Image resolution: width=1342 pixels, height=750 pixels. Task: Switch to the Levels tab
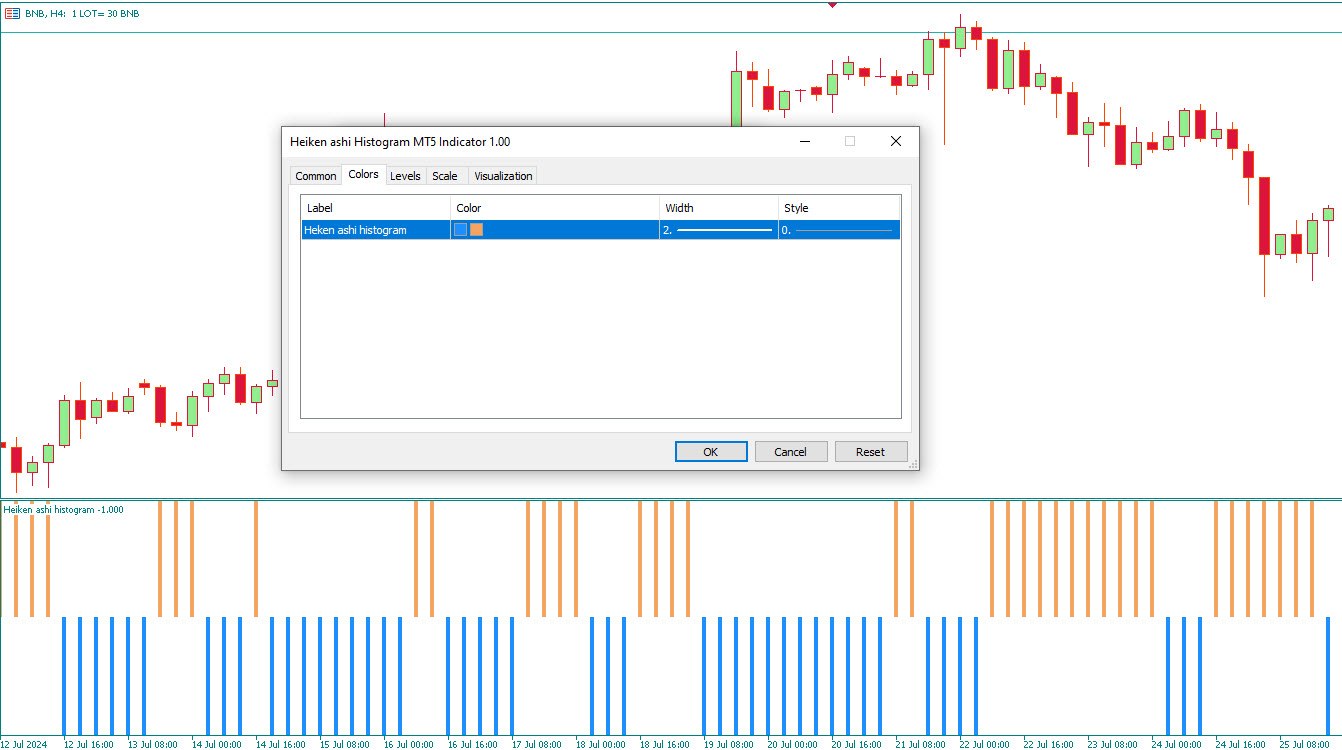(x=406, y=175)
